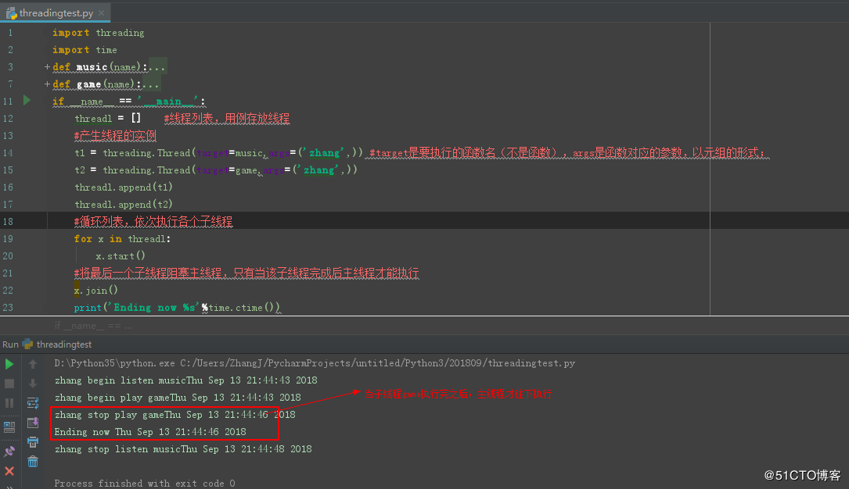Click line number 23 in the gutter
This screenshot has height=489, width=849.
[8, 308]
